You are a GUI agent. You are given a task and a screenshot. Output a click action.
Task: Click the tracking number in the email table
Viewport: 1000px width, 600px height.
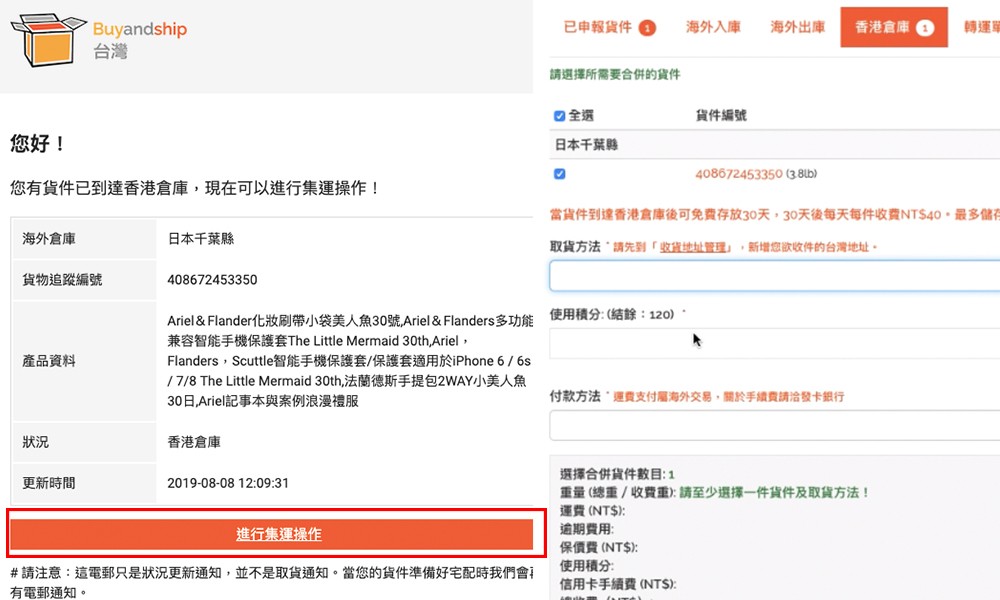pyautogui.click(x=212, y=280)
